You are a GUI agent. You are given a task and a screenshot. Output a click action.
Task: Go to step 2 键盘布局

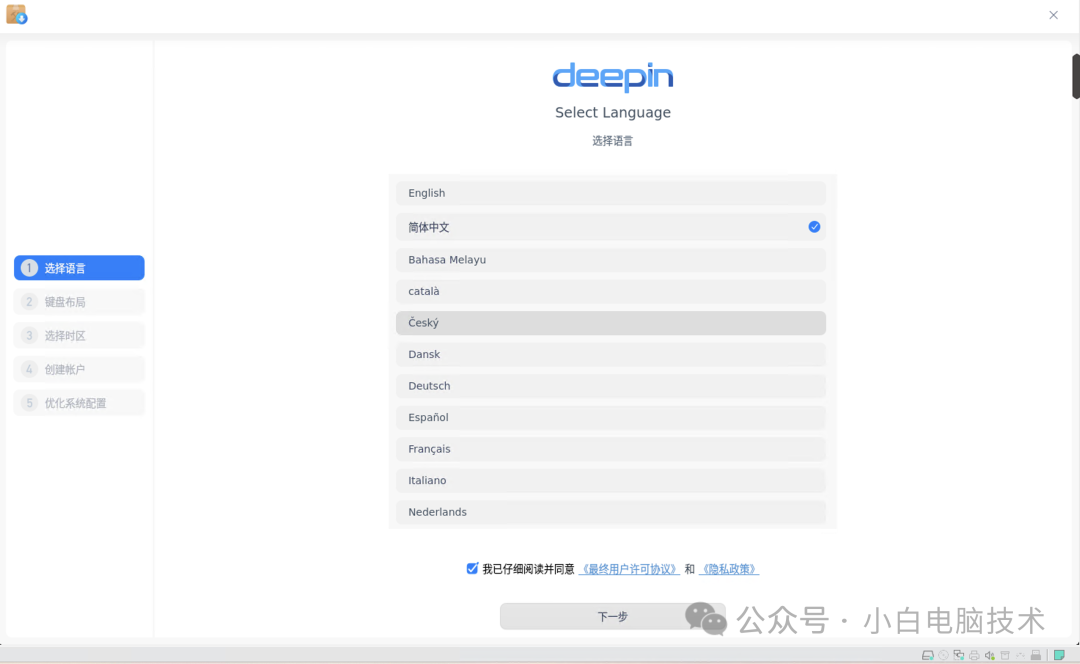pyautogui.click(x=79, y=302)
